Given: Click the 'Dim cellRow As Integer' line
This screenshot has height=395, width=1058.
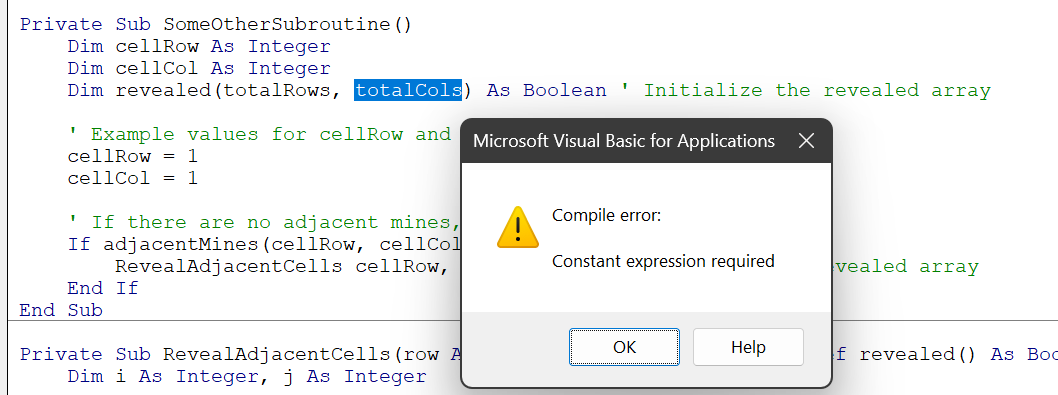Looking at the screenshot, I should point(199,47).
